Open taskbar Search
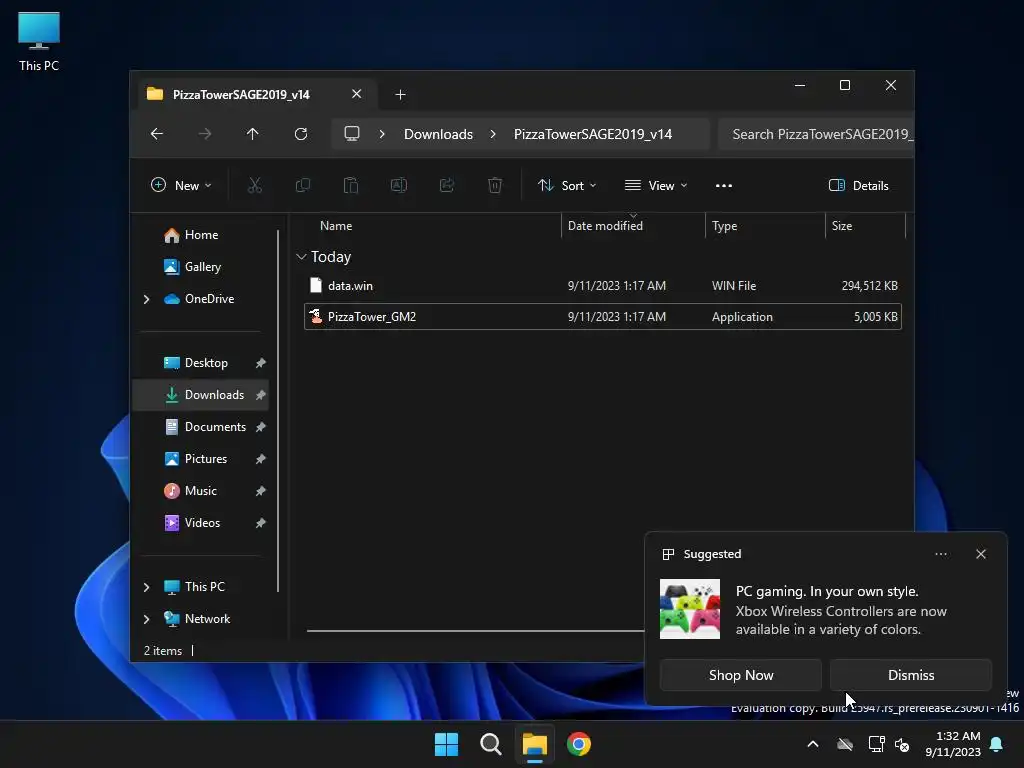Viewport: 1024px width, 768px height. 490,744
